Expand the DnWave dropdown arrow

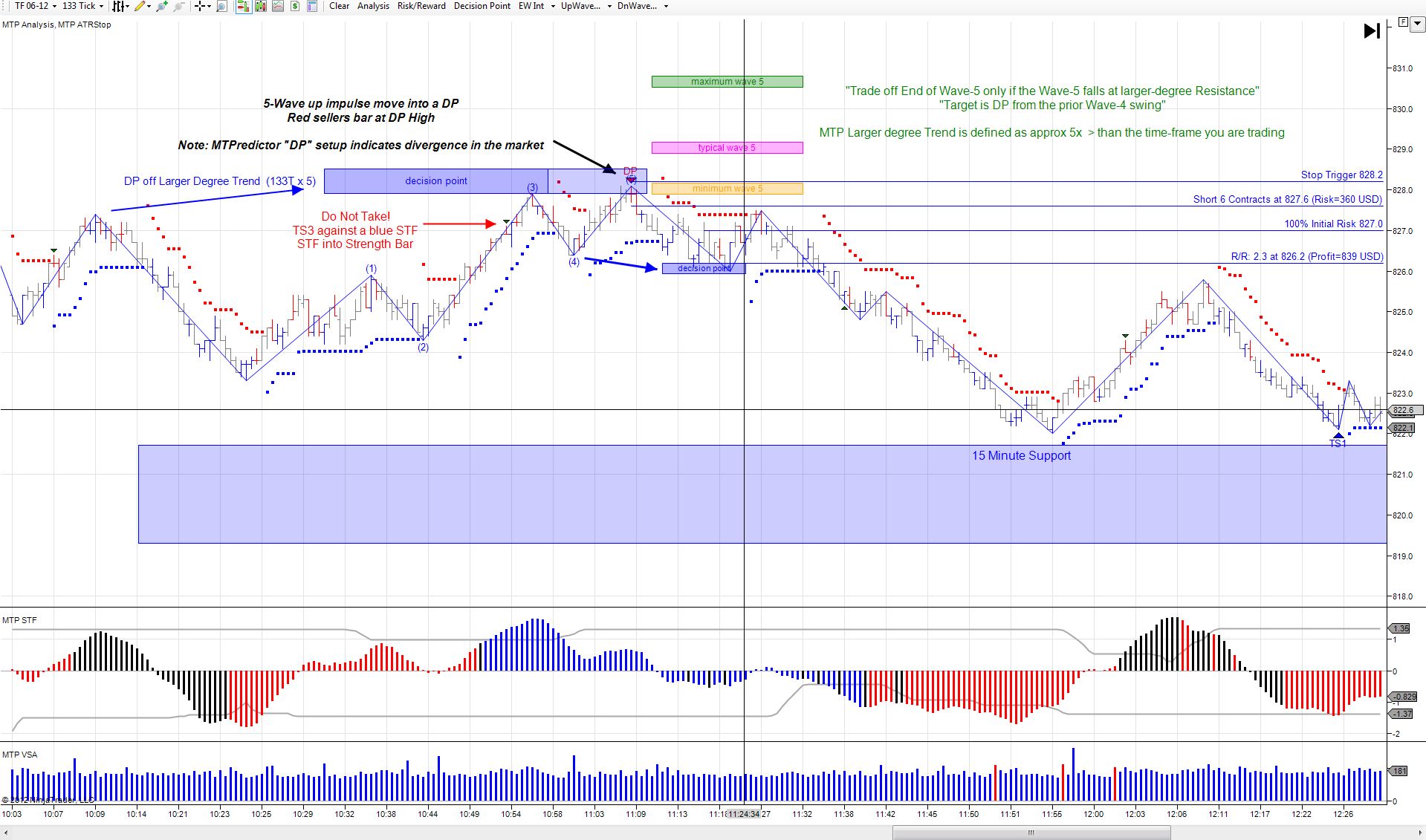[666, 6]
